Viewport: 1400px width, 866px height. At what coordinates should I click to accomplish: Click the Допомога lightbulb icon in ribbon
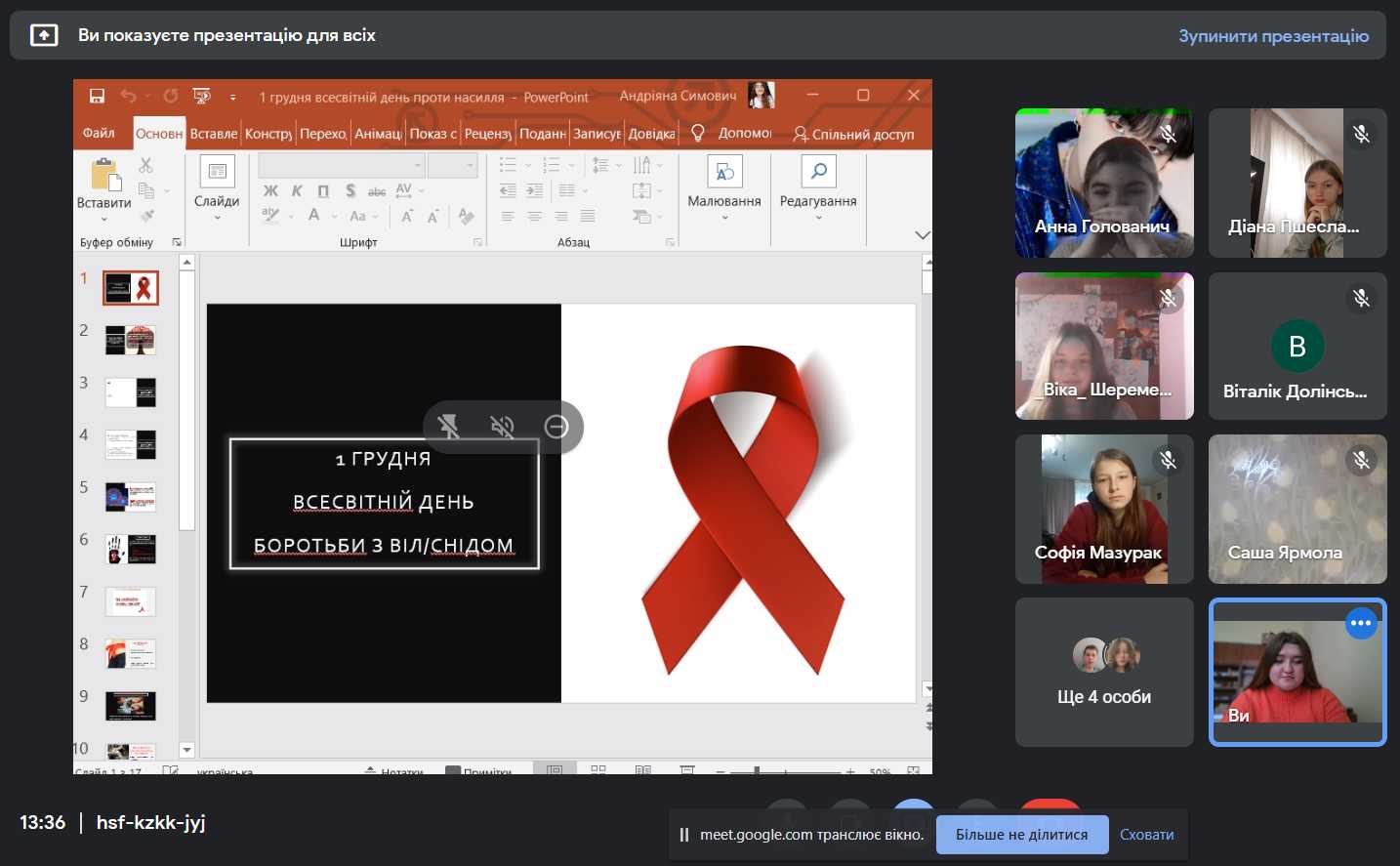pos(698,134)
